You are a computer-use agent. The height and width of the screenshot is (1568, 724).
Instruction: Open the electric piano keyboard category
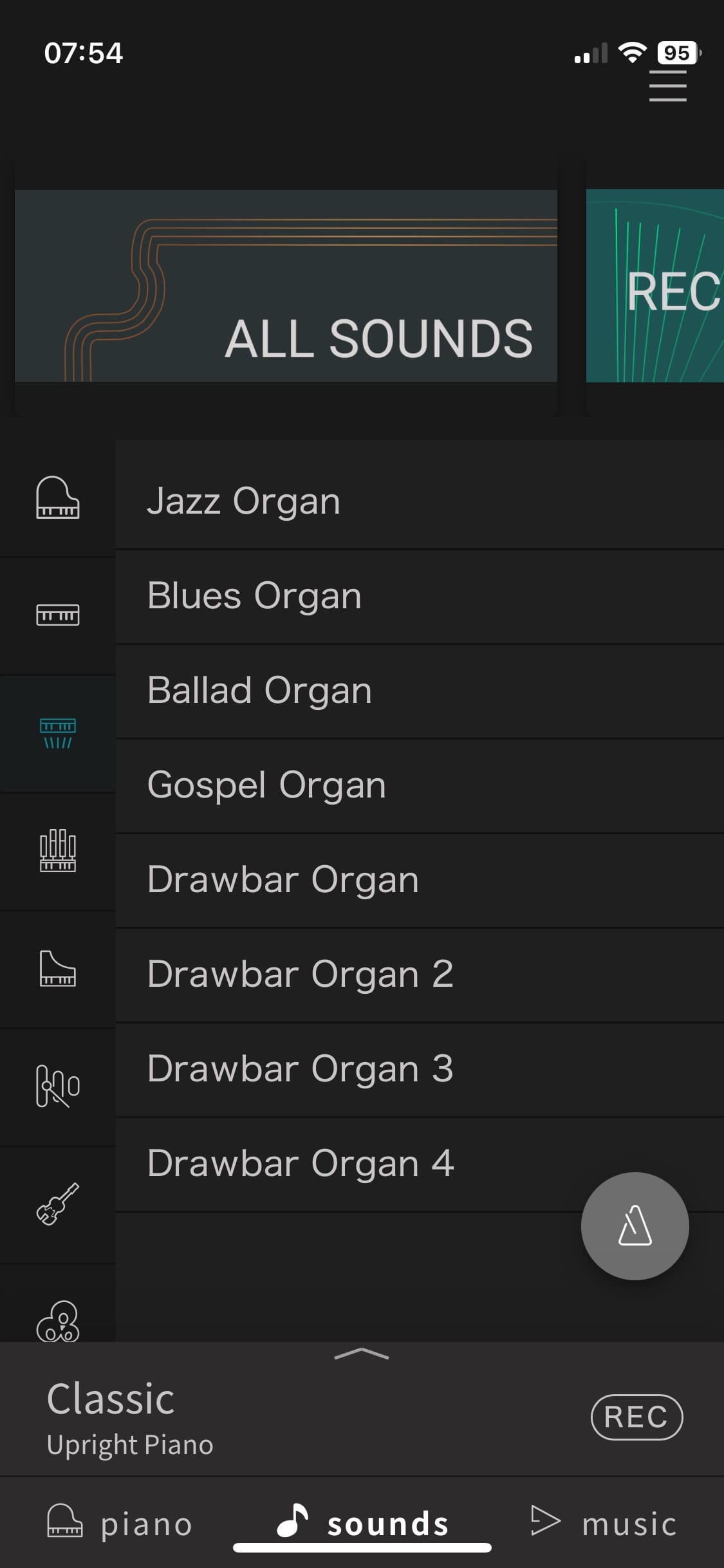57,615
